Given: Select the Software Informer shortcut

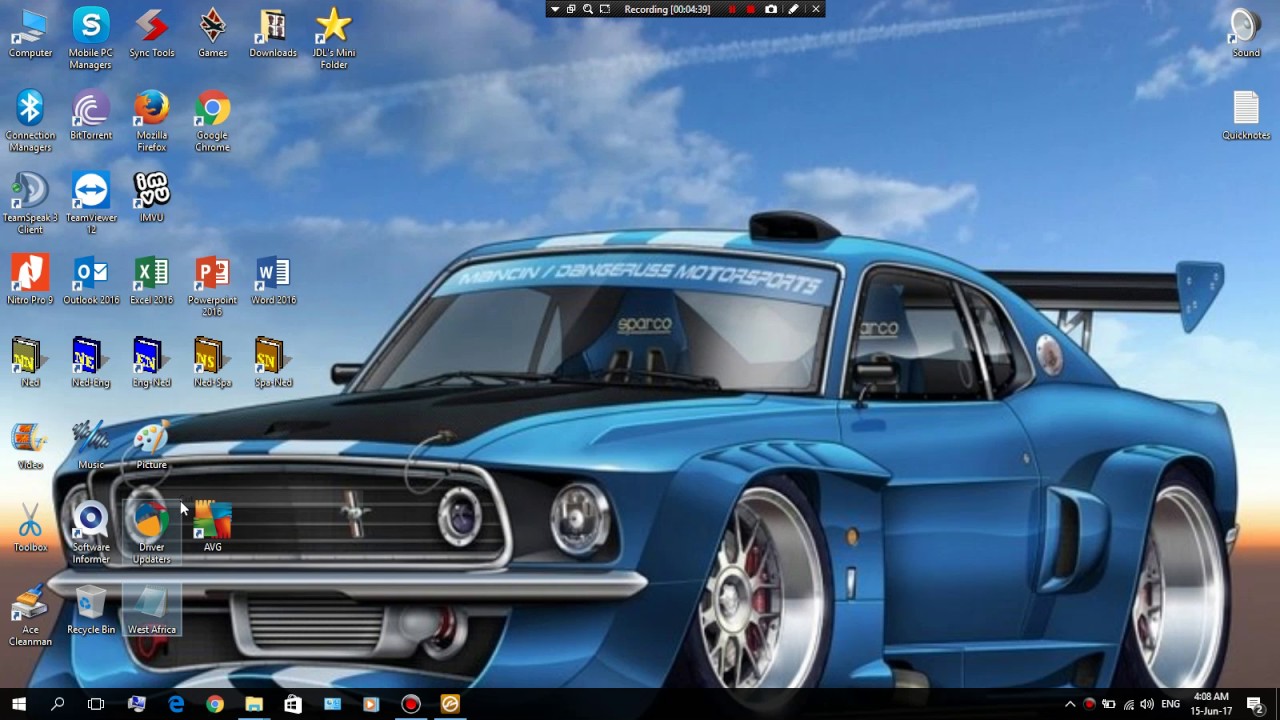Looking at the screenshot, I should [90, 533].
